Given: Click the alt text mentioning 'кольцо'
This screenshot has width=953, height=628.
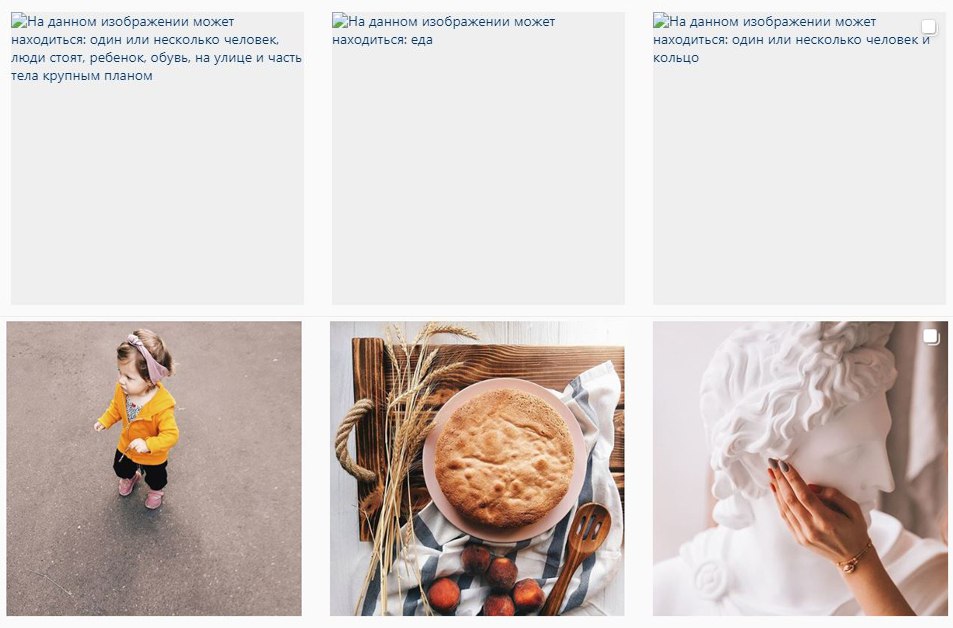Looking at the screenshot, I should click(791, 40).
